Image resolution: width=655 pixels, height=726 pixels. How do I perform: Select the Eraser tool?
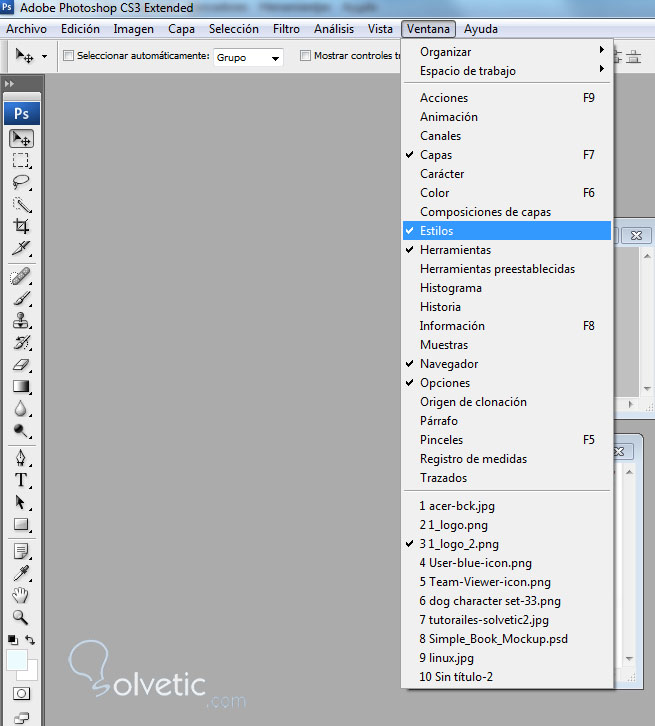point(21,364)
